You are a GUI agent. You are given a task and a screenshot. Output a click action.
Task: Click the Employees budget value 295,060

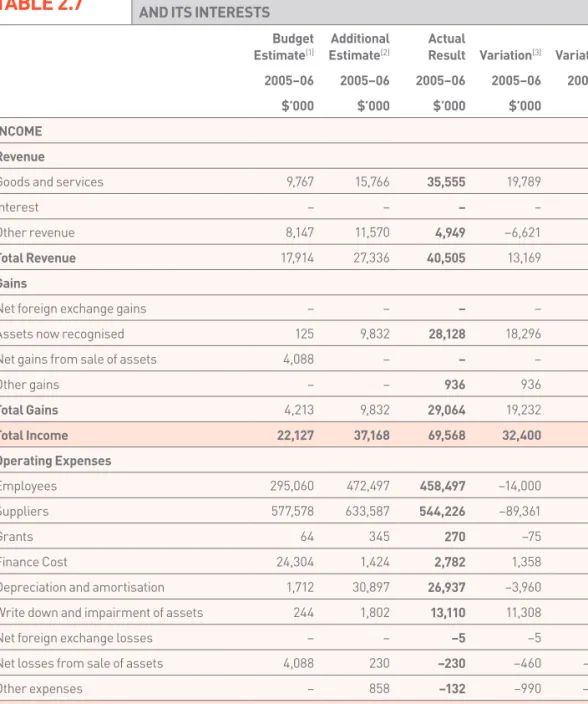[x=292, y=486]
